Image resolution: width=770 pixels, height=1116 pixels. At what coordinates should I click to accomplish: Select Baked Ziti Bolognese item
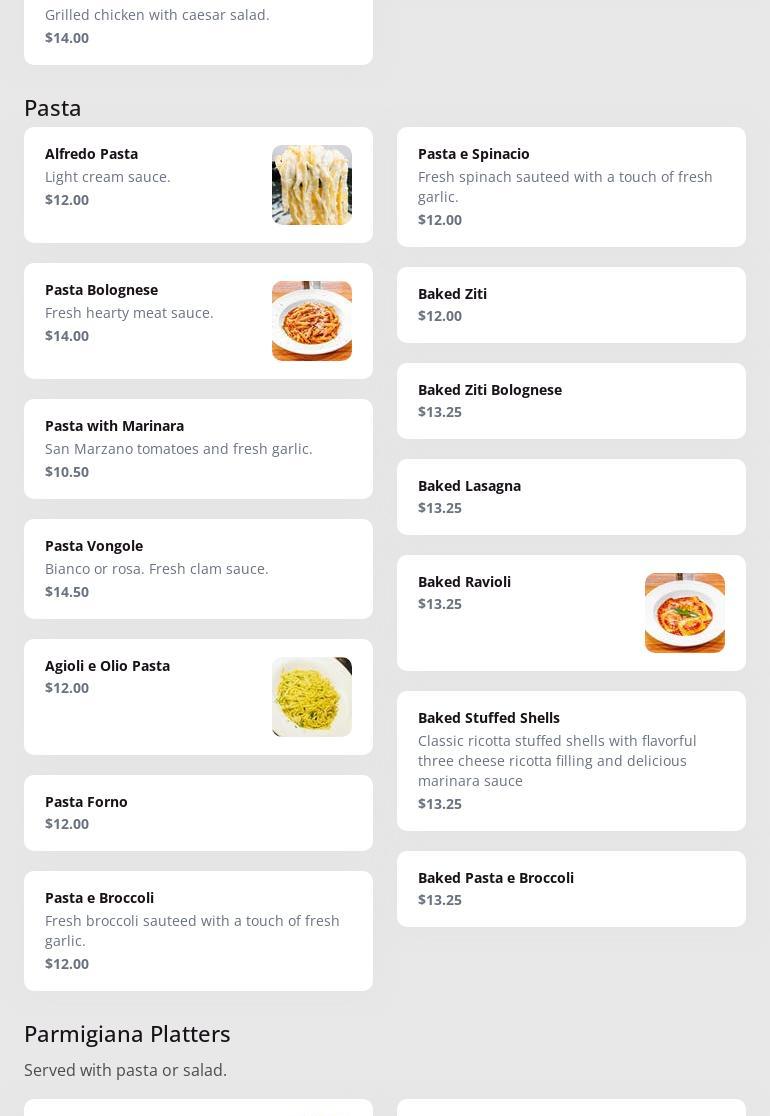tap(490, 390)
